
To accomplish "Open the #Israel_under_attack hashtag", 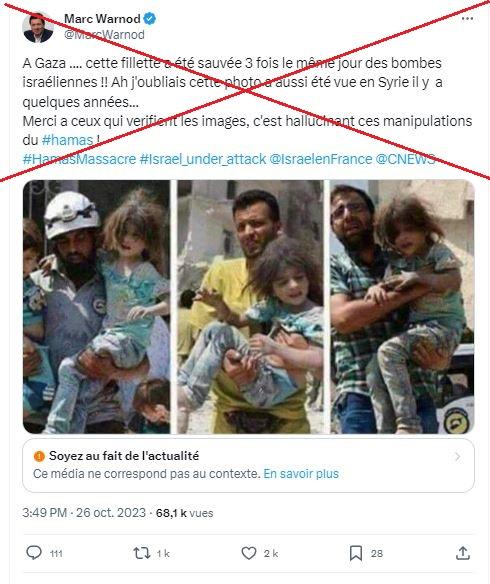I will (203, 159).
